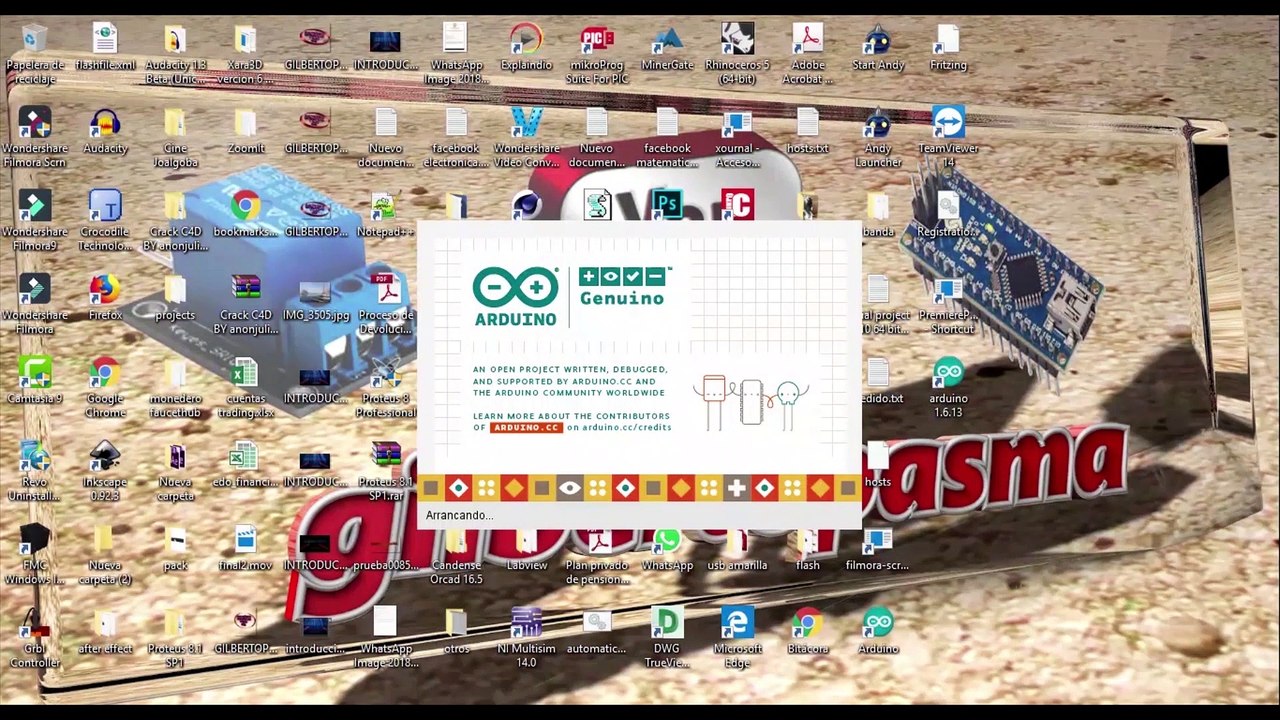The image size is (1280, 720).
Task: Launch the Crocodile Technology shortcut
Action: (105, 221)
